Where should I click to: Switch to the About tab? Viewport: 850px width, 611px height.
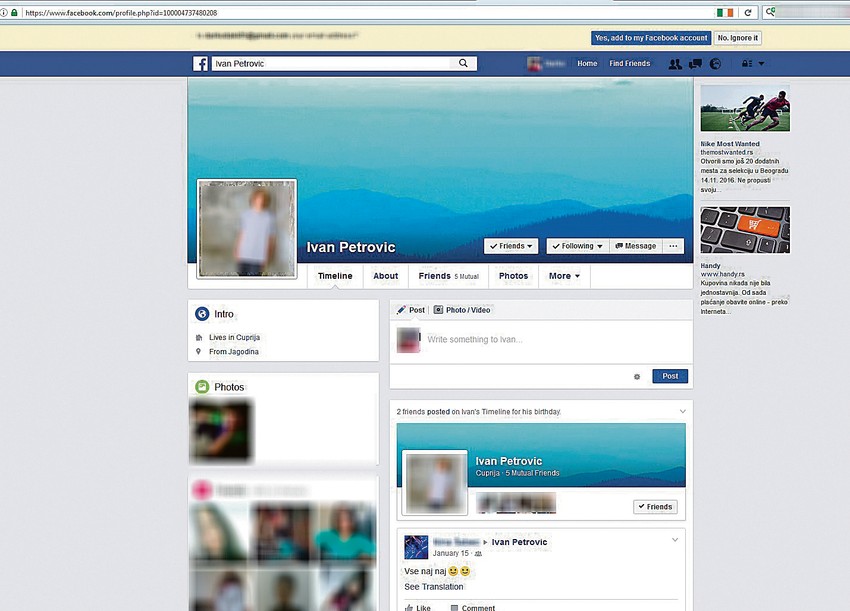tap(385, 275)
